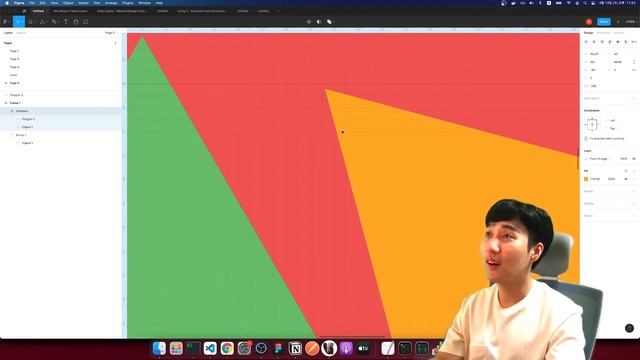The width and height of the screenshot is (640, 360).
Task: Open the Figma main menu icon
Action: (5, 22)
